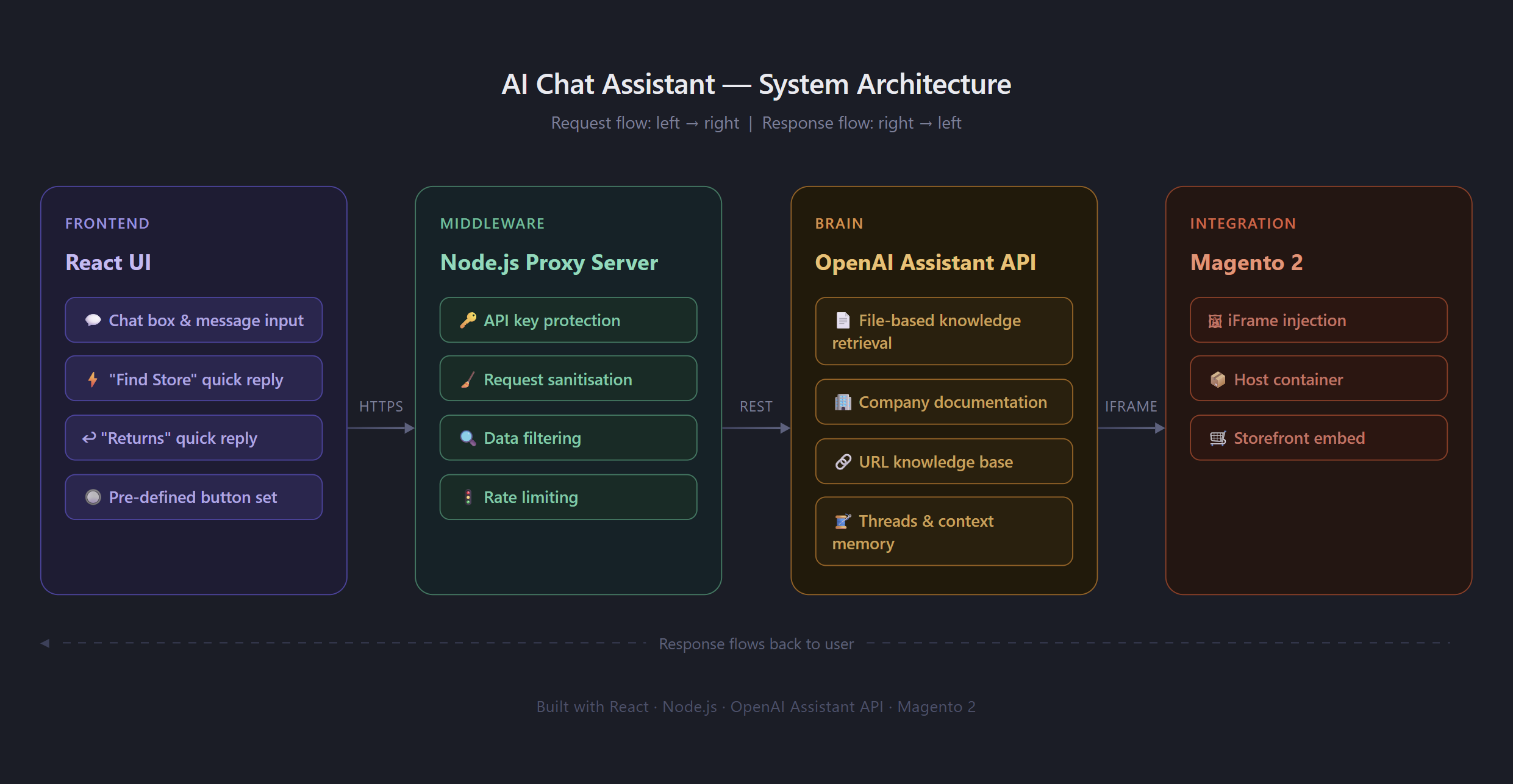The width and height of the screenshot is (1513, 784).
Task: Open the Request sanitisation card
Action: pyautogui.click(x=568, y=379)
